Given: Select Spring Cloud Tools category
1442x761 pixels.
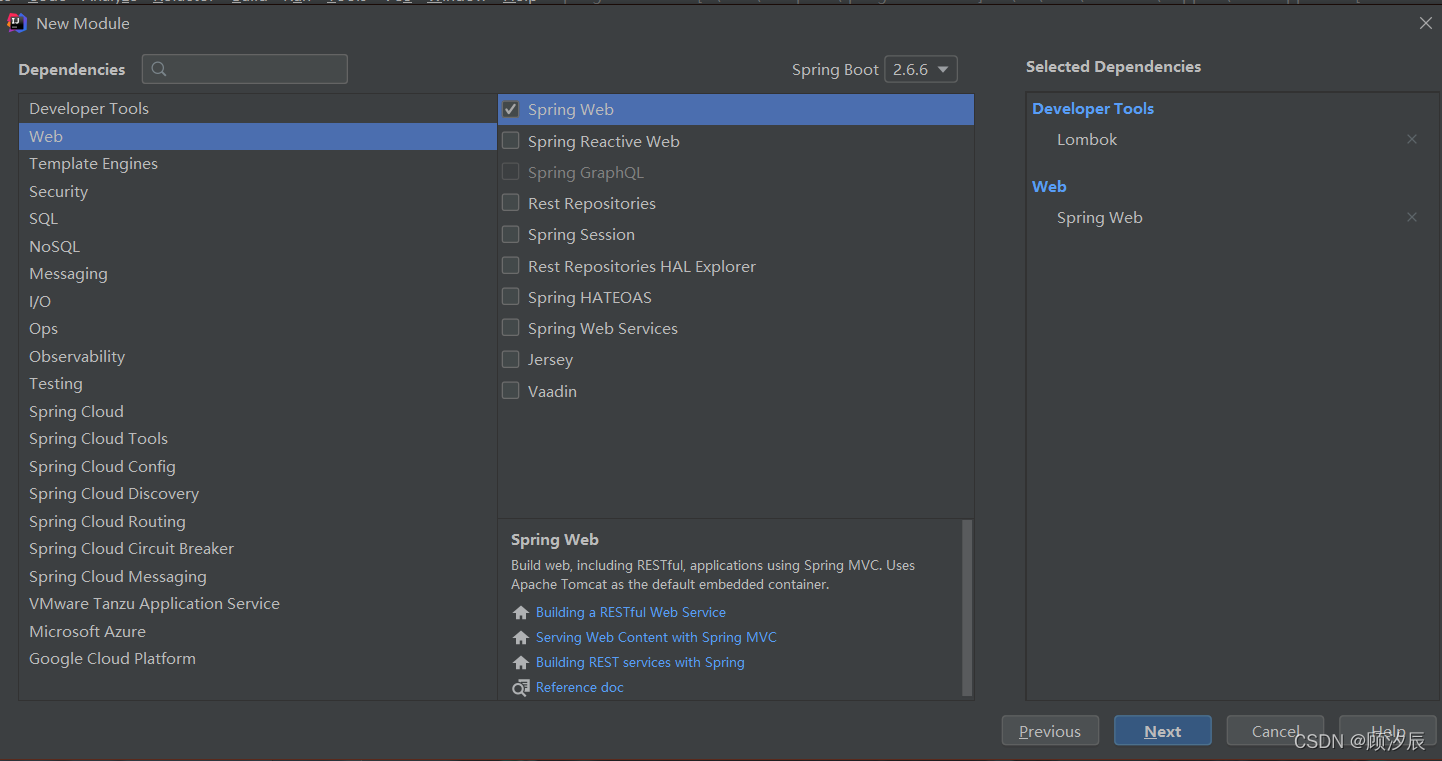Looking at the screenshot, I should click(257, 438).
